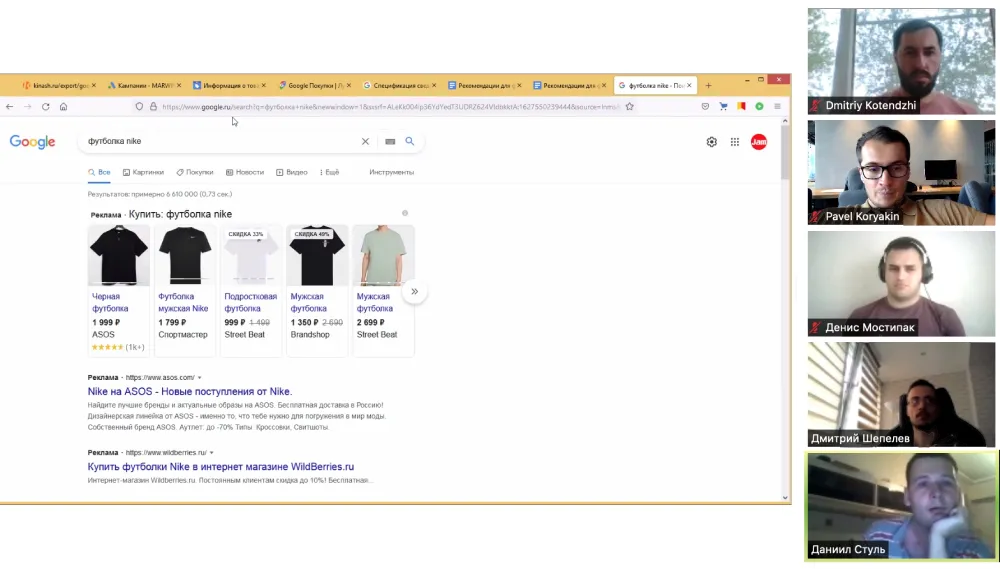Open the Мужская футболка Brandshop product link

click(309, 302)
